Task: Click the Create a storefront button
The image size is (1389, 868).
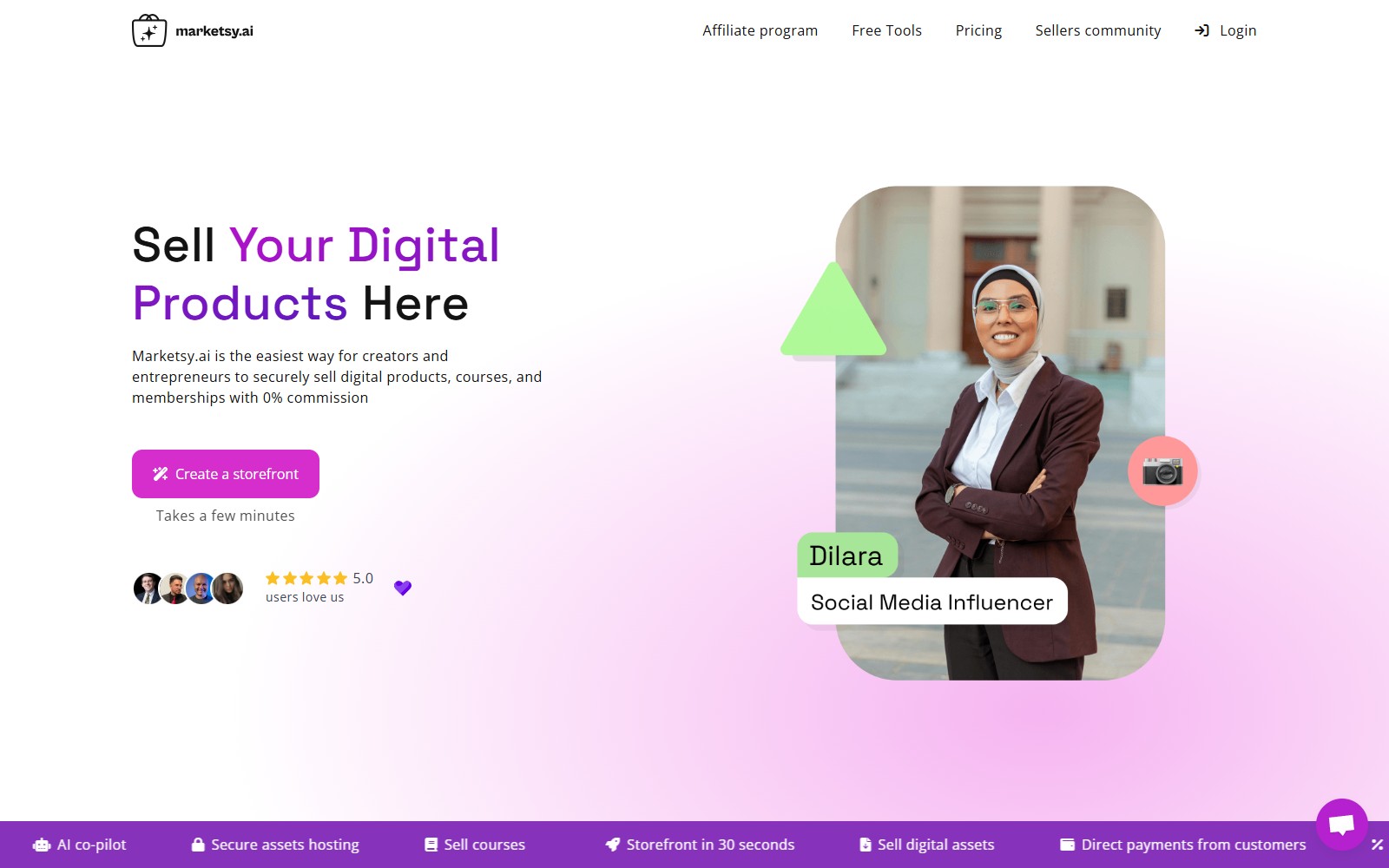Action: (226, 474)
